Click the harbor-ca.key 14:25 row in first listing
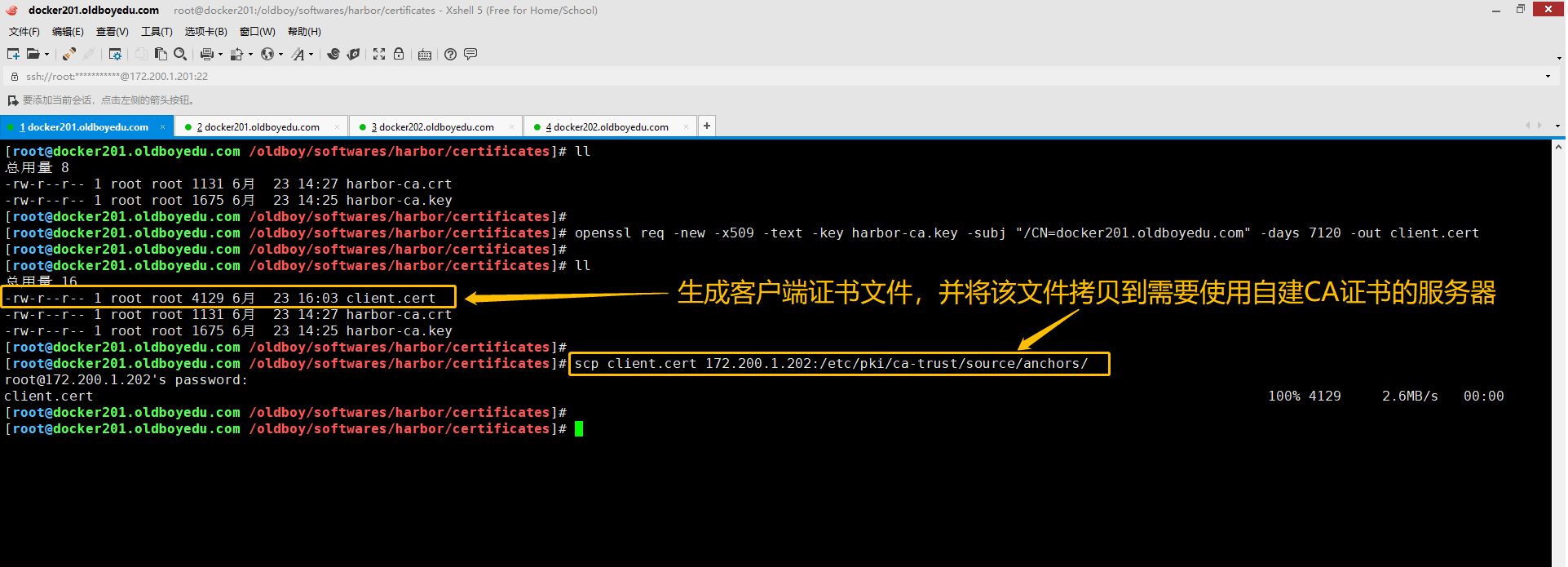This screenshot has height=567, width=1568. point(228,201)
